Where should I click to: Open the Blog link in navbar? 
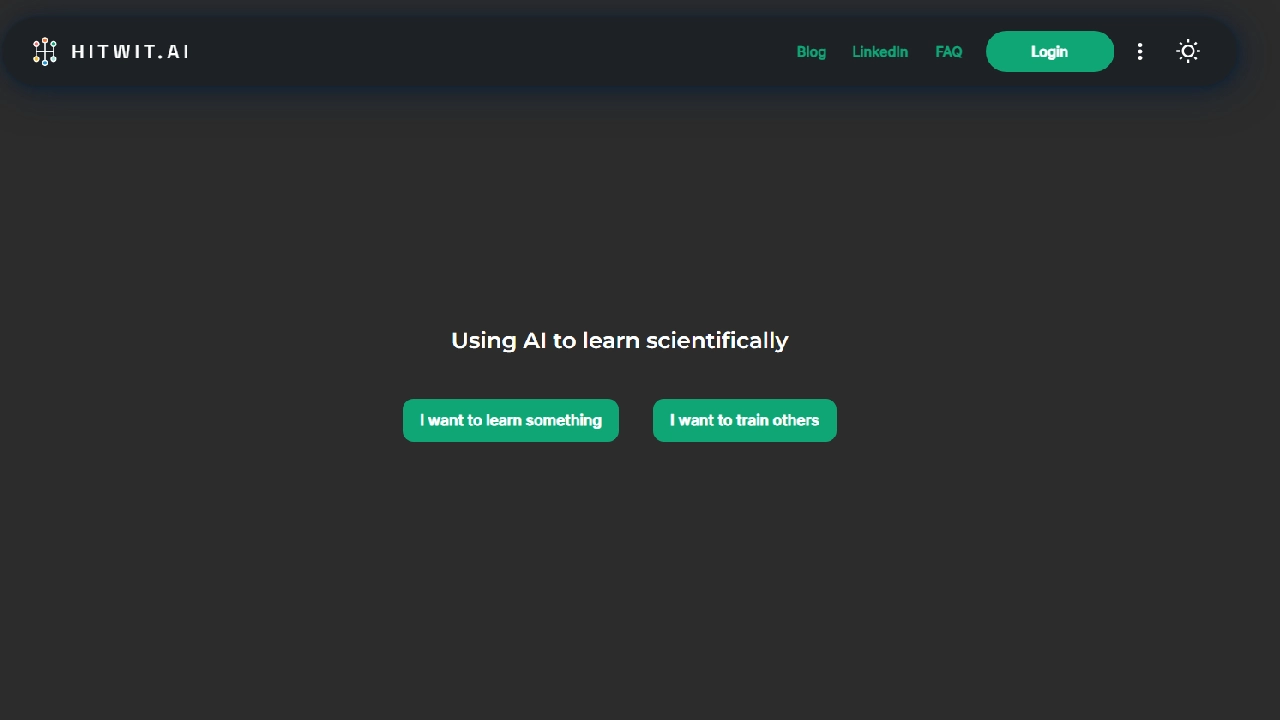pos(811,52)
